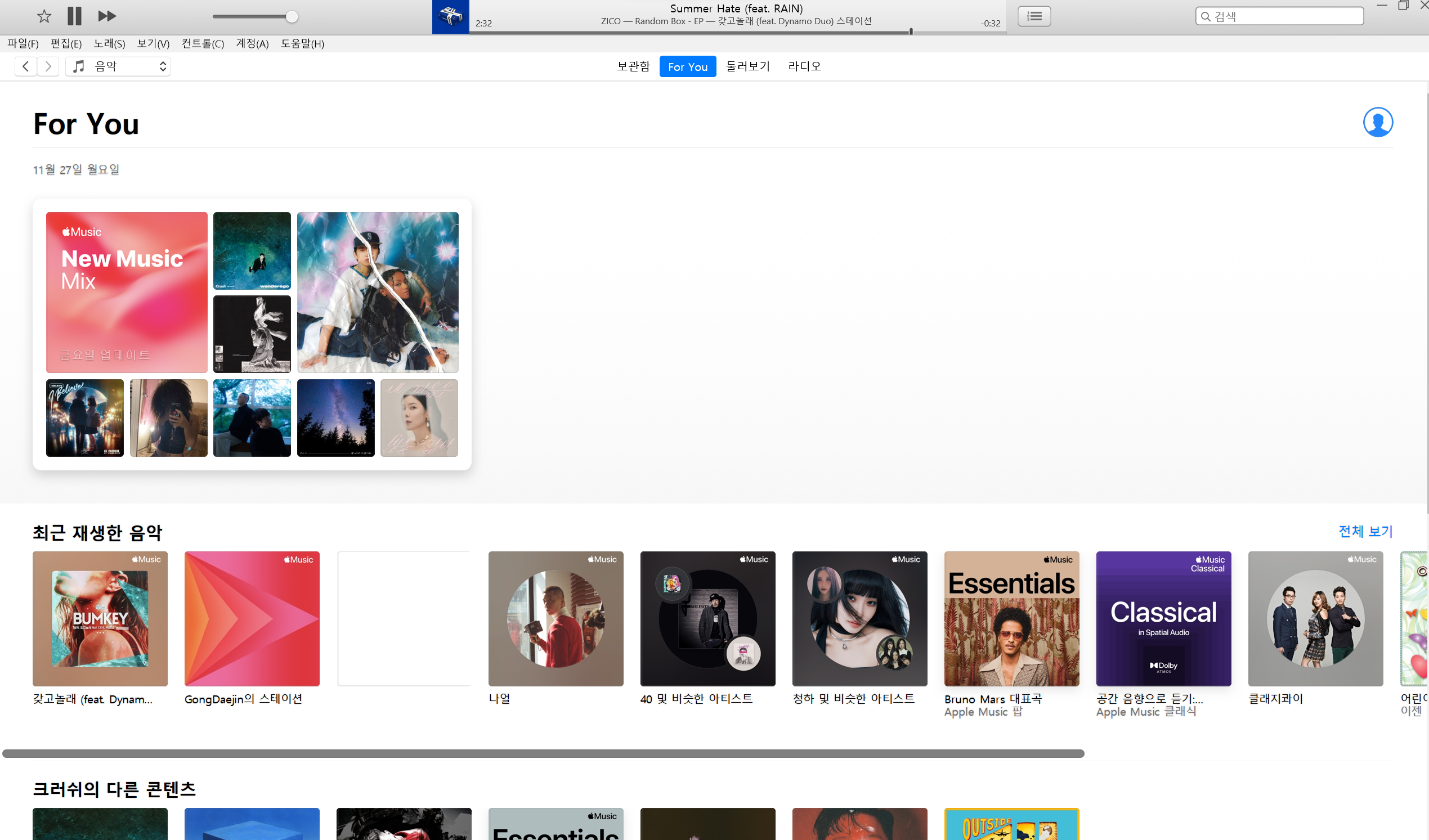Viewport: 1429px width, 840px height.
Task: Open the 노래(S) menu
Action: click(109, 44)
